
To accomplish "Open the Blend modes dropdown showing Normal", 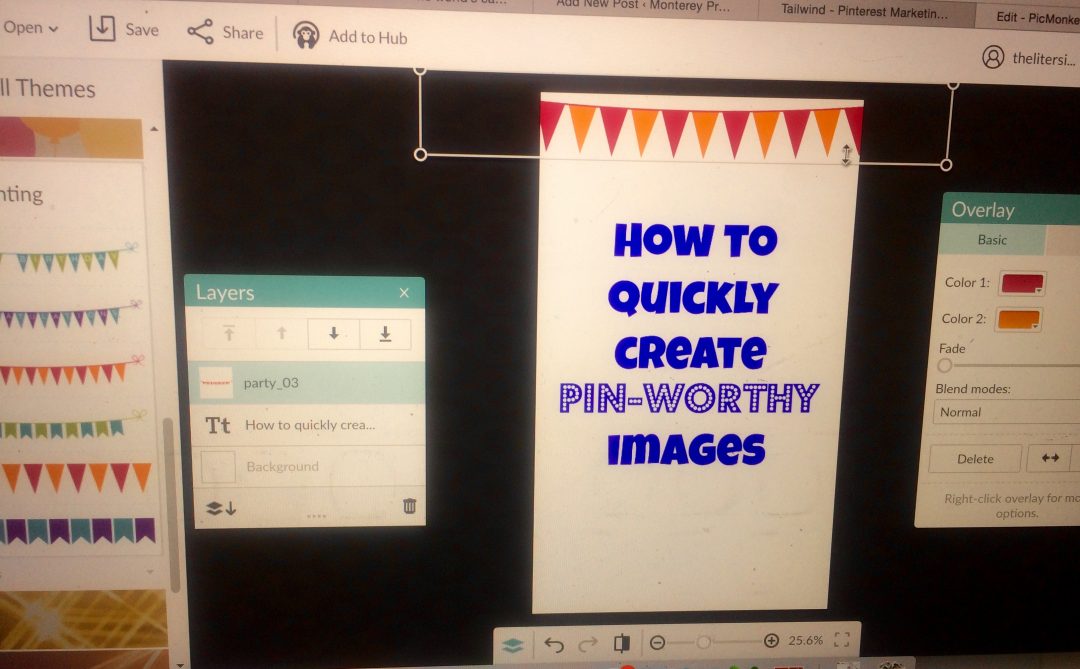I will [x=1005, y=412].
